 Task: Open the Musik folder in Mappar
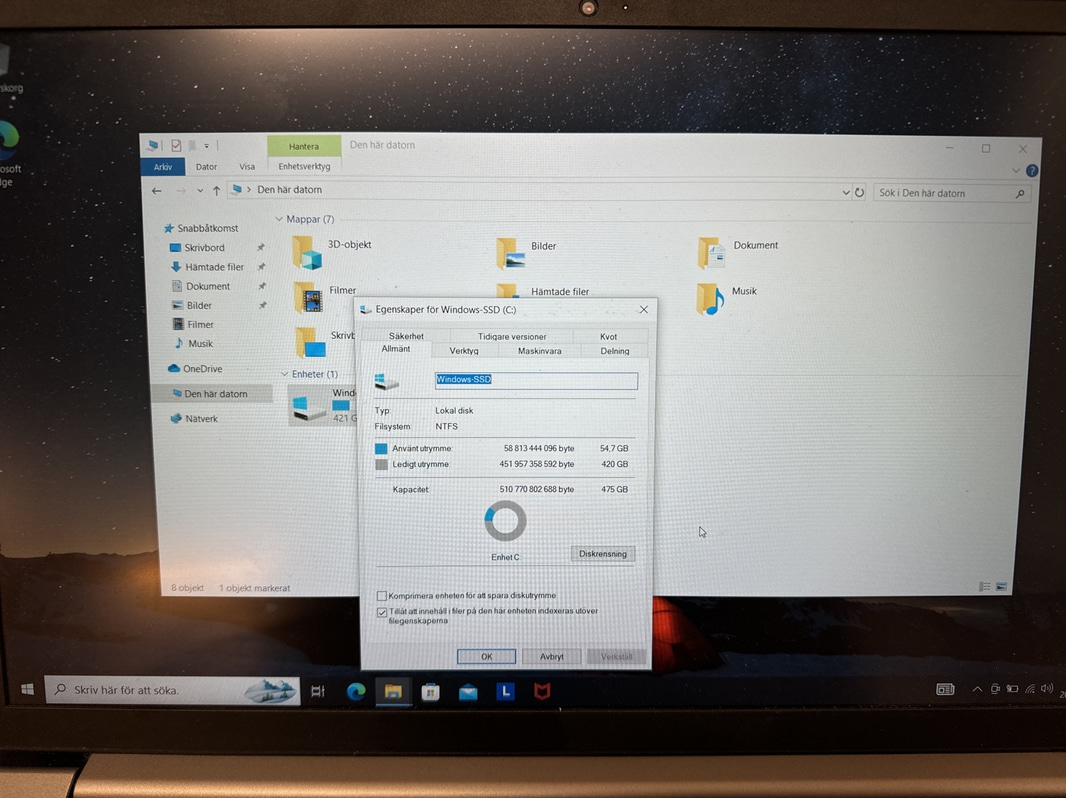(x=710, y=299)
